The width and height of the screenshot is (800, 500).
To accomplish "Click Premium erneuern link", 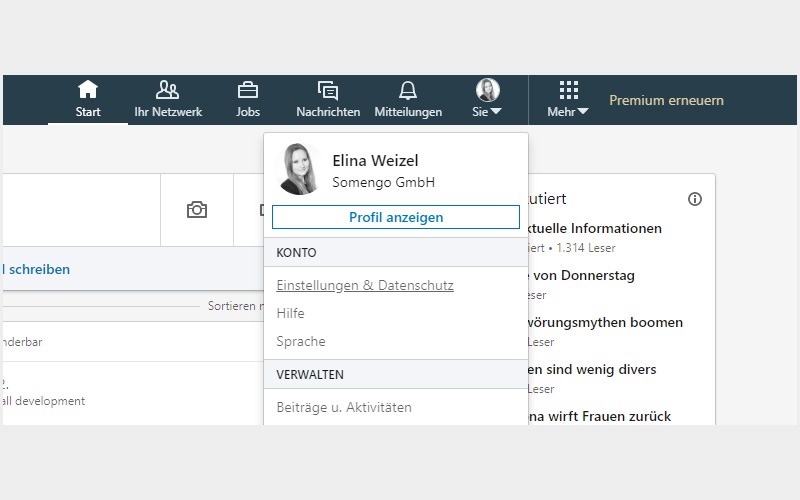I will pyautogui.click(x=666, y=100).
